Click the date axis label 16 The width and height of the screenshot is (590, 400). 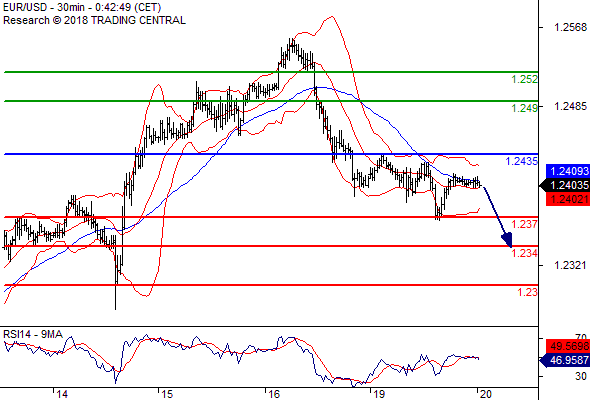[x=274, y=394]
